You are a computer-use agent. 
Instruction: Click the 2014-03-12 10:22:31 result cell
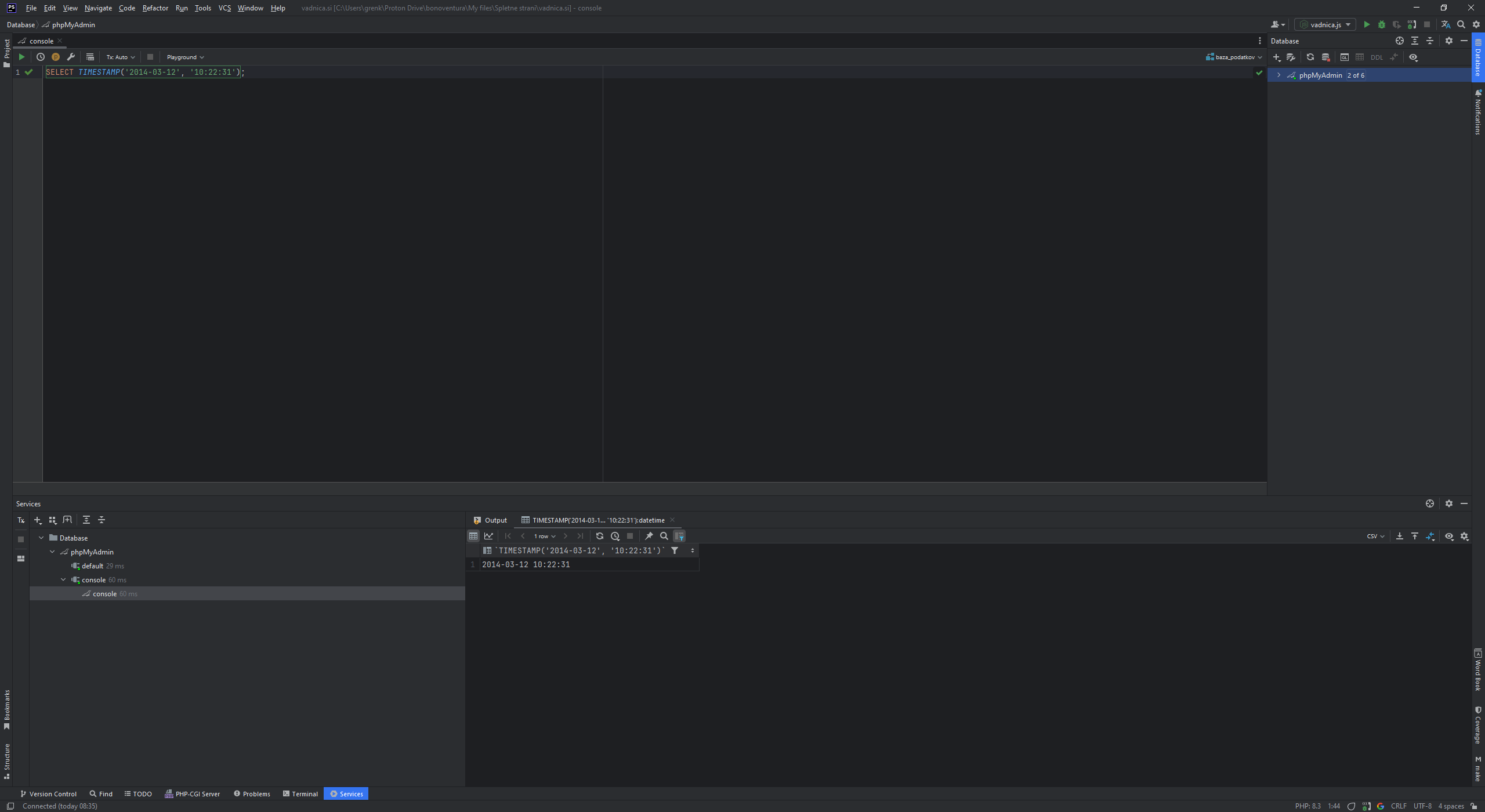click(x=526, y=564)
